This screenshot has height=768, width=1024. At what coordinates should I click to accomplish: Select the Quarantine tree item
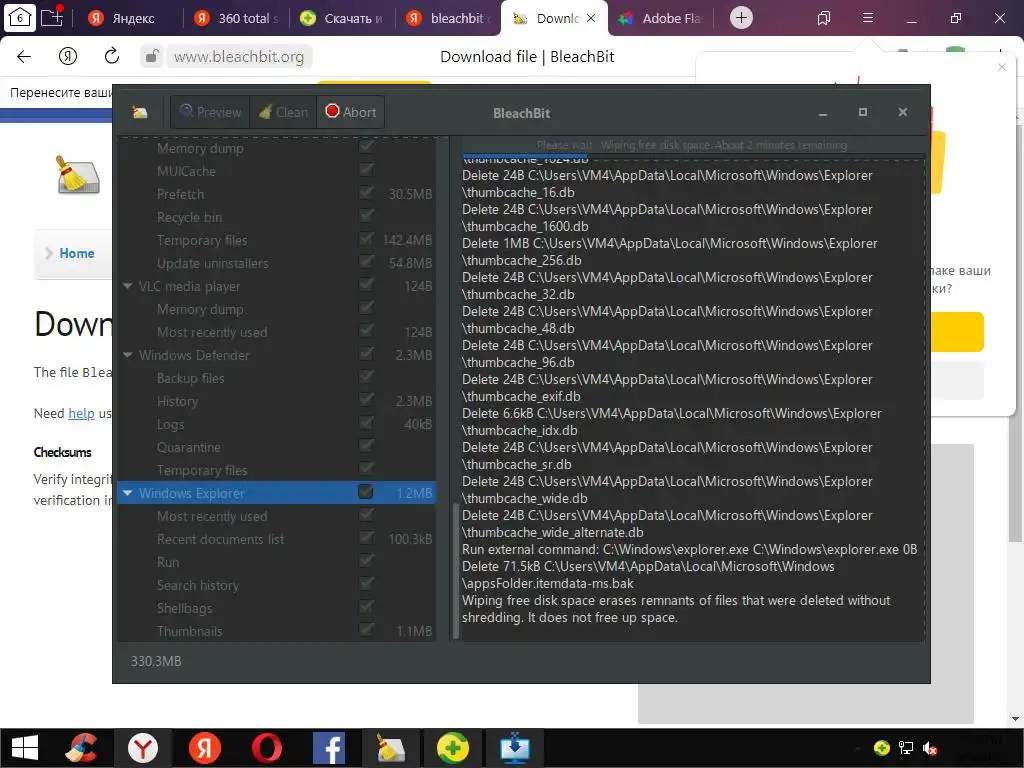[x=189, y=447]
